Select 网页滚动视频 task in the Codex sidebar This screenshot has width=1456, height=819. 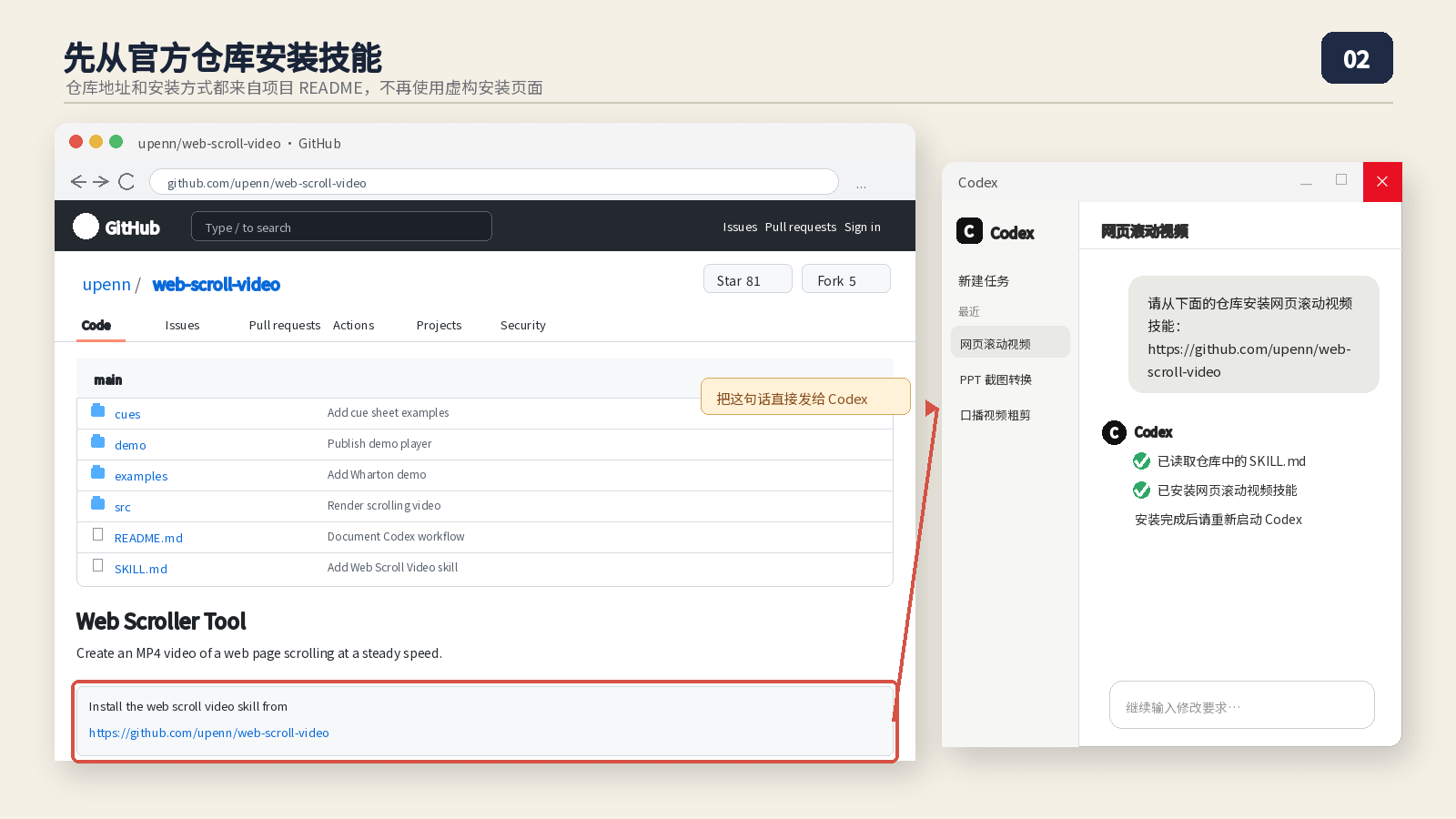click(1010, 342)
